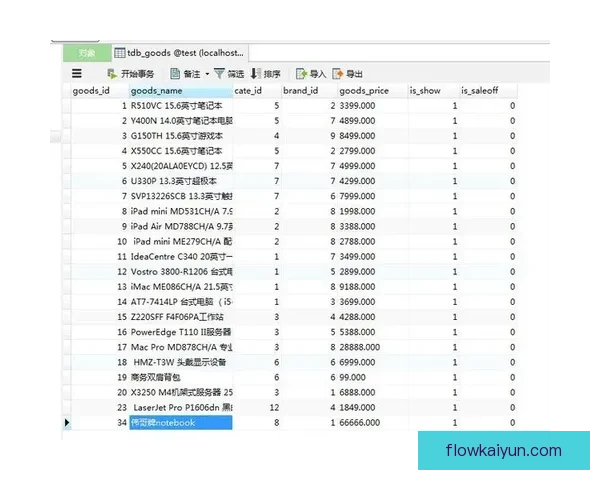The height and width of the screenshot is (480, 600).
Task: Select the highlighted notebook goods_name cell
Action: [181, 423]
